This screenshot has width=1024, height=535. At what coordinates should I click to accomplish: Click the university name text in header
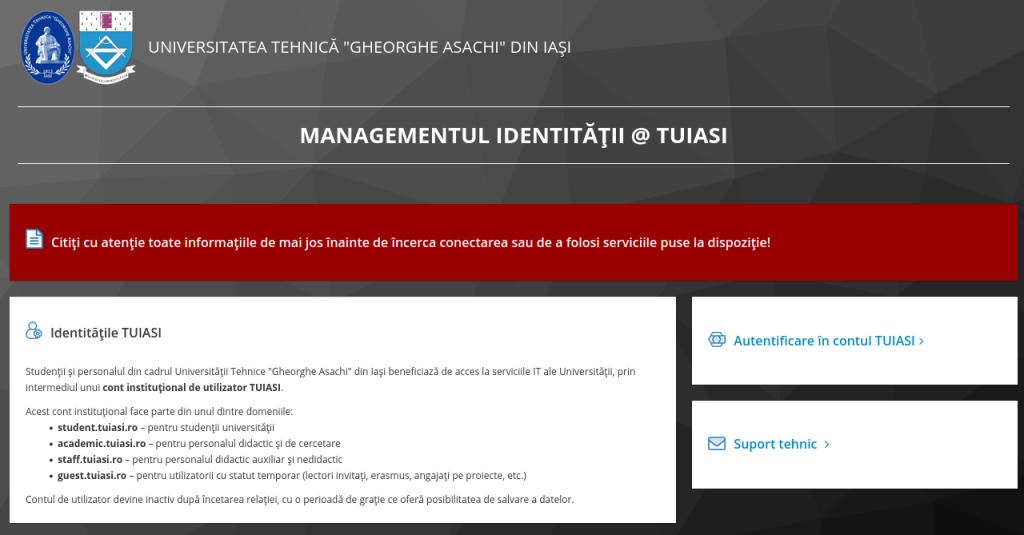tap(360, 47)
